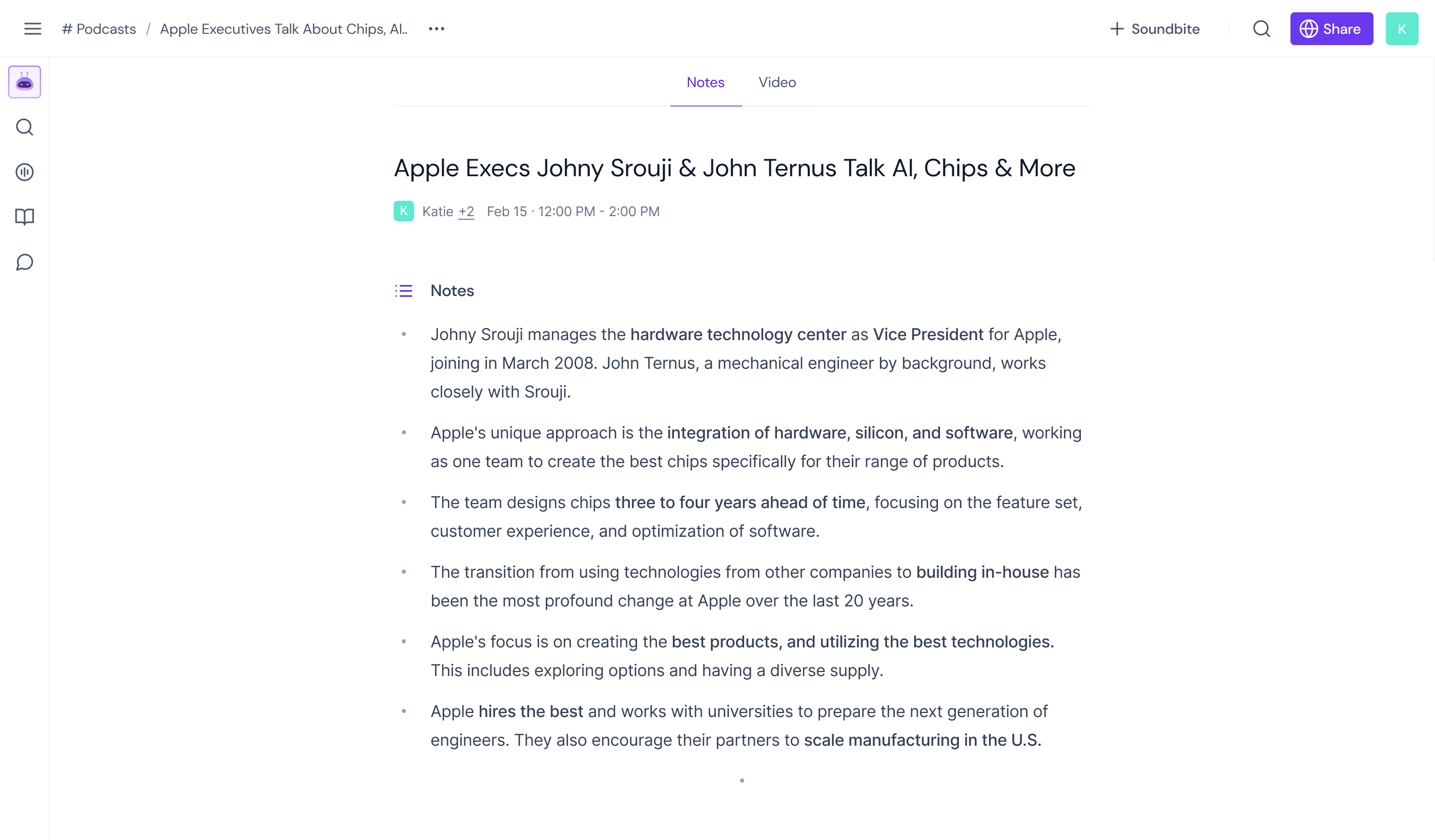Image resolution: width=1435 pixels, height=840 pixels.
Task: Open the three-dot more options menu
Action: (x=436, y=29)
